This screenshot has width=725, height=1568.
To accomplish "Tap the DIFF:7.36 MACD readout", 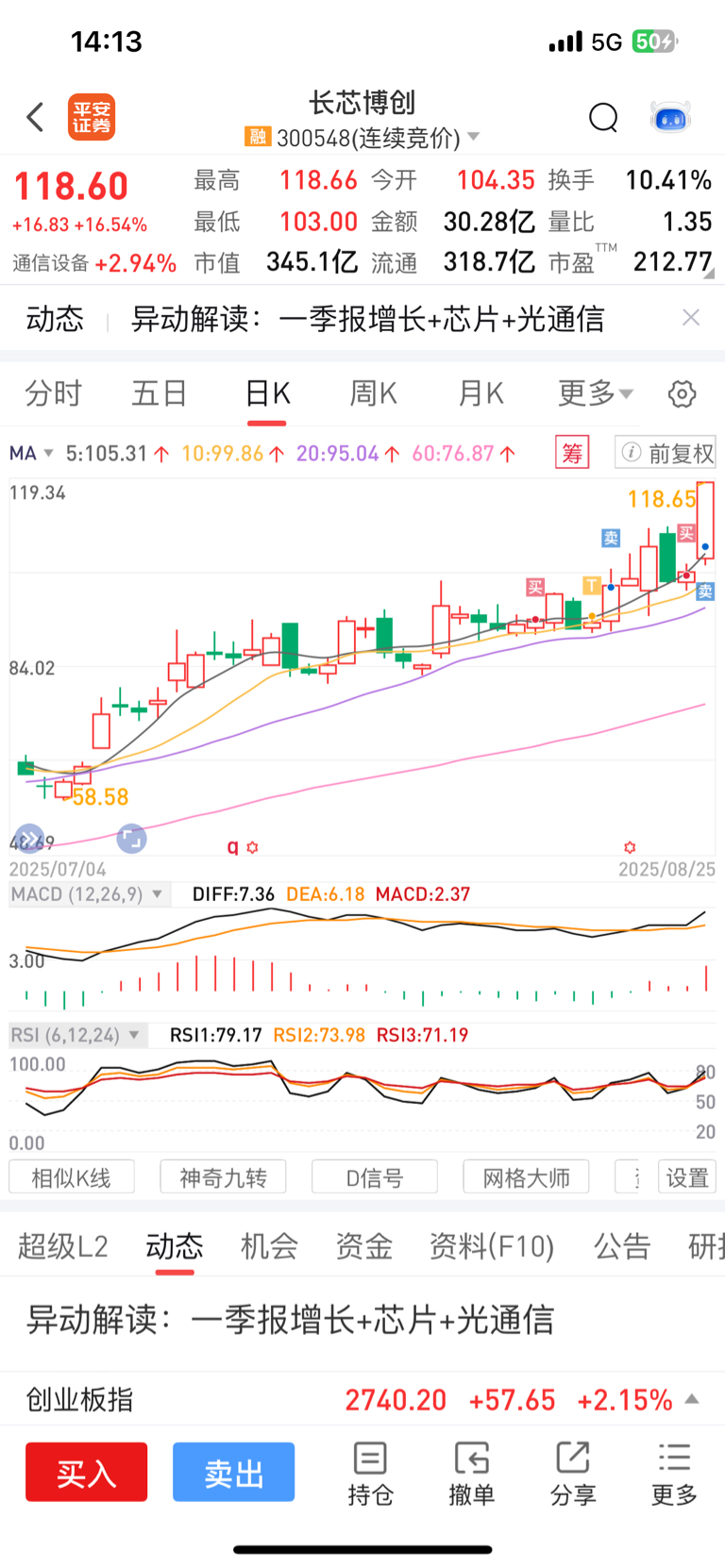I will click(233, 893).
